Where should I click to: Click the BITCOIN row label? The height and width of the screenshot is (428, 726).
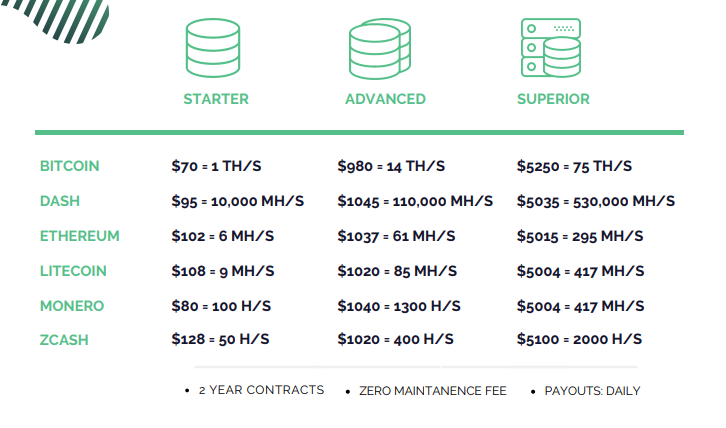70,166
